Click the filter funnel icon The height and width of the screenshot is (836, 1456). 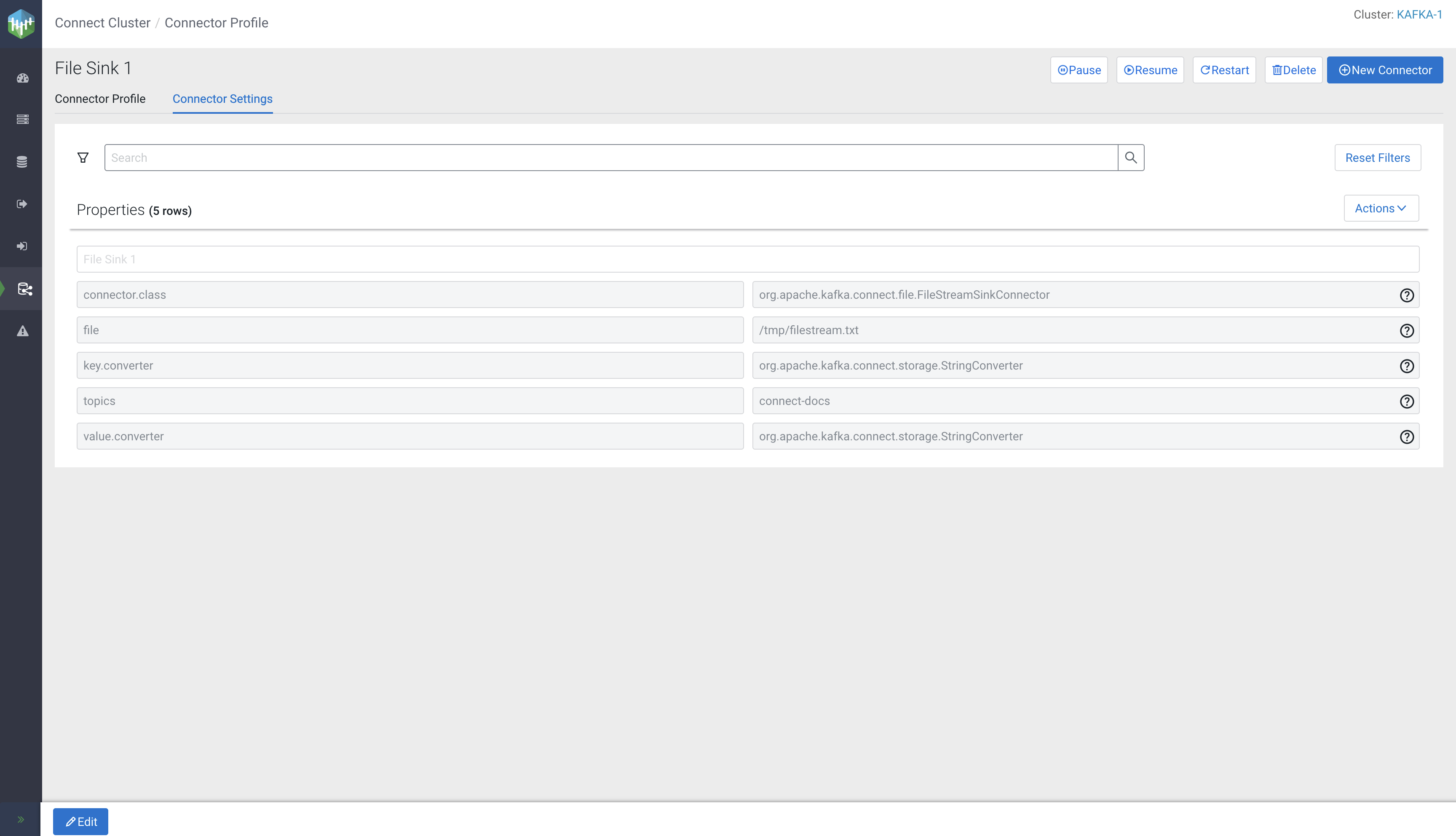83,157
